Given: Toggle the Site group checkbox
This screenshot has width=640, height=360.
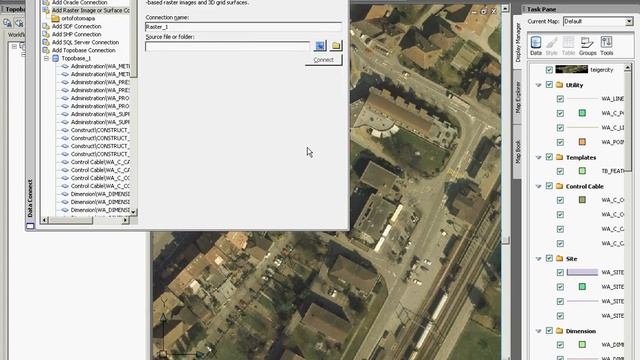Looking at the screenshot, I should tap(549, 258).
